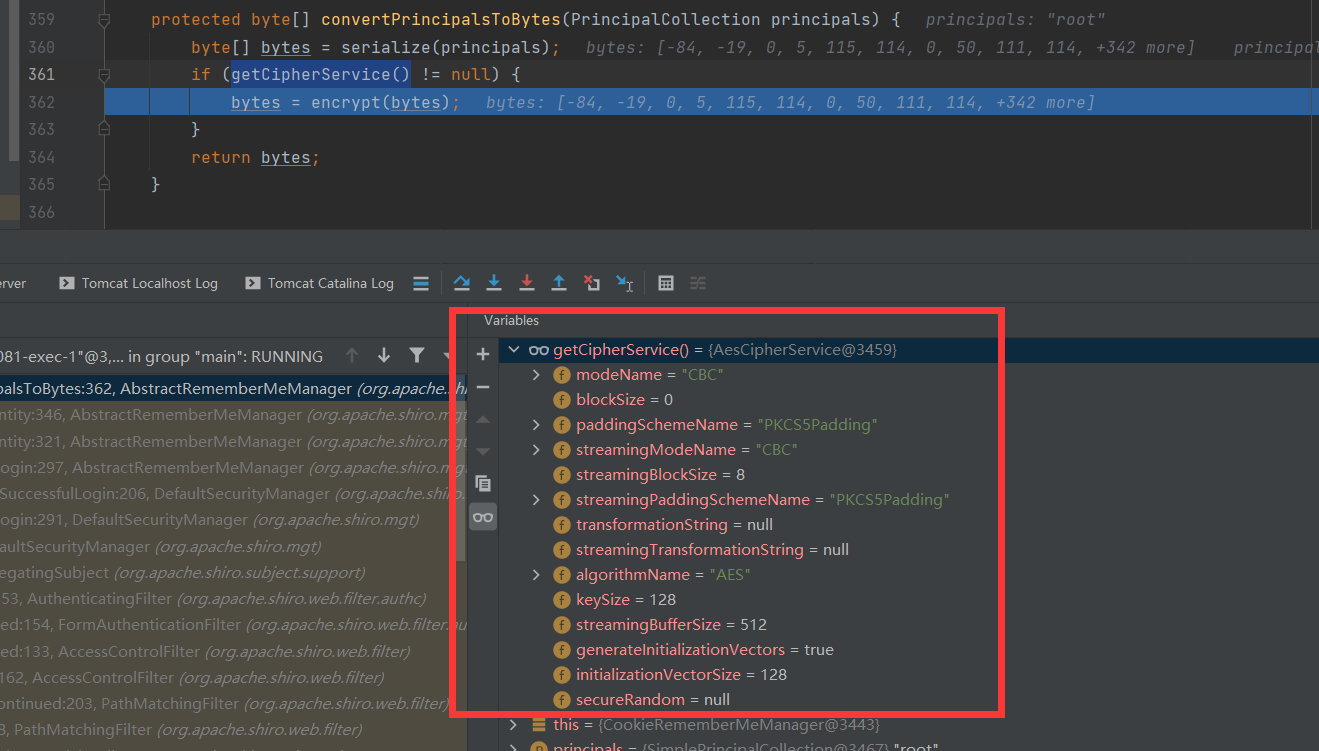
Task: Expand the modeName field
Action: pyautogui.click(x=536, y=375)
